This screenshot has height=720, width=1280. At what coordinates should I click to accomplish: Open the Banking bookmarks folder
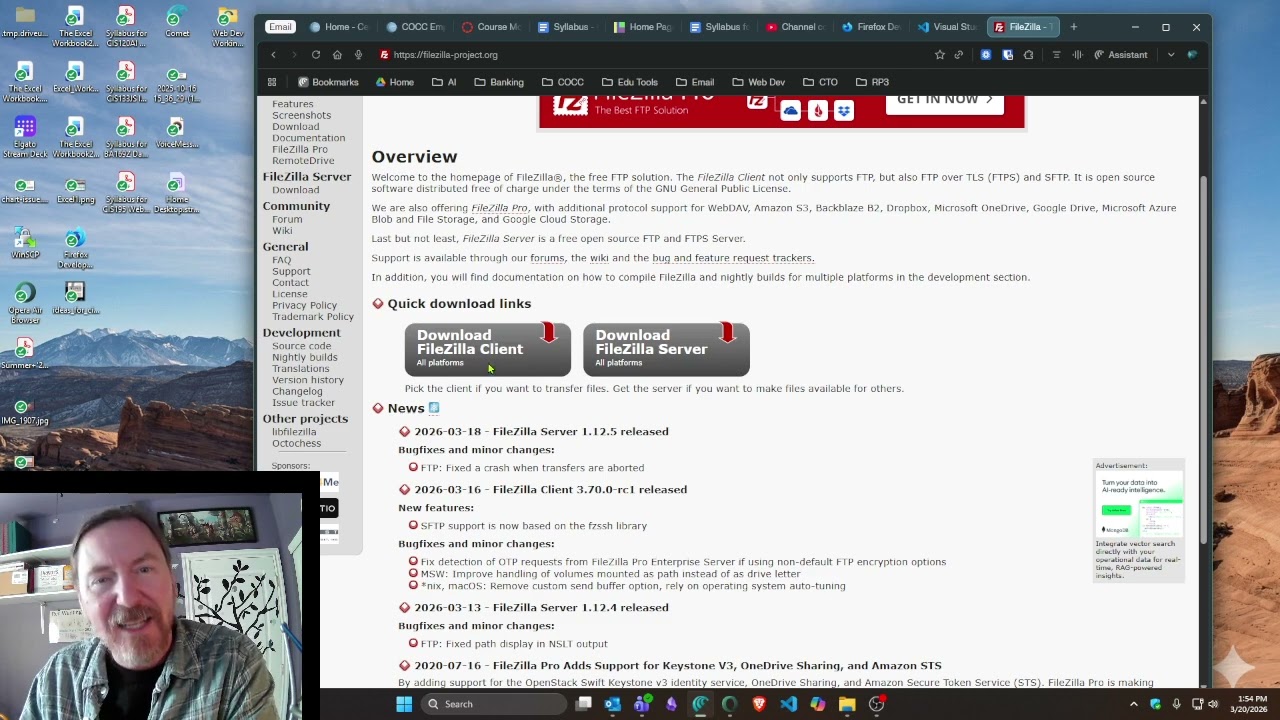pyautogui.click(x=499, y=82)
